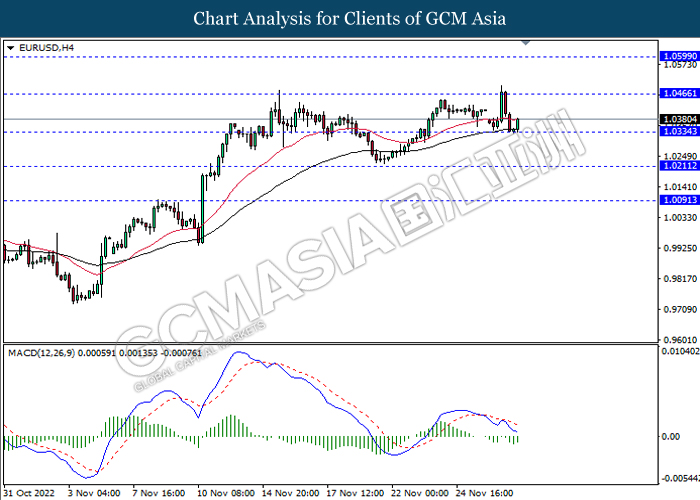Image resolution: width=700 pixels, height=500 pixels.
Task: Click the 0.98170 price scale value
Action: coord(680,279)
